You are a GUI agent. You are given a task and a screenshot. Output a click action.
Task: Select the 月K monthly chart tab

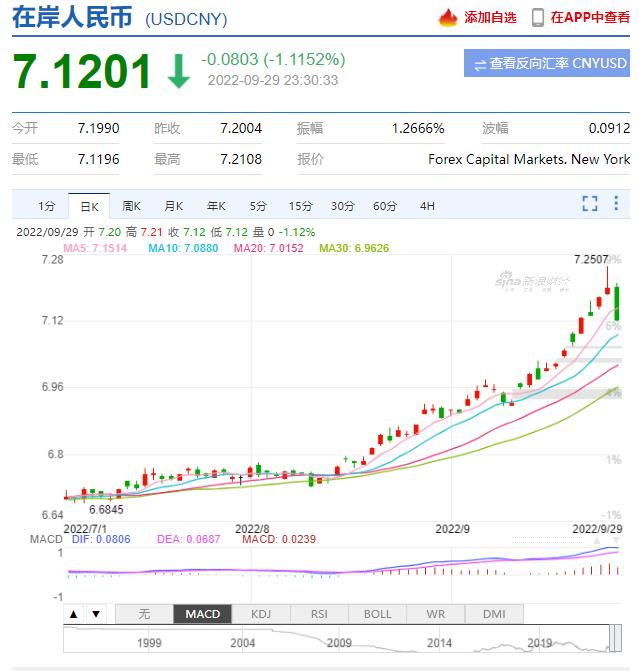pos(173,206)
